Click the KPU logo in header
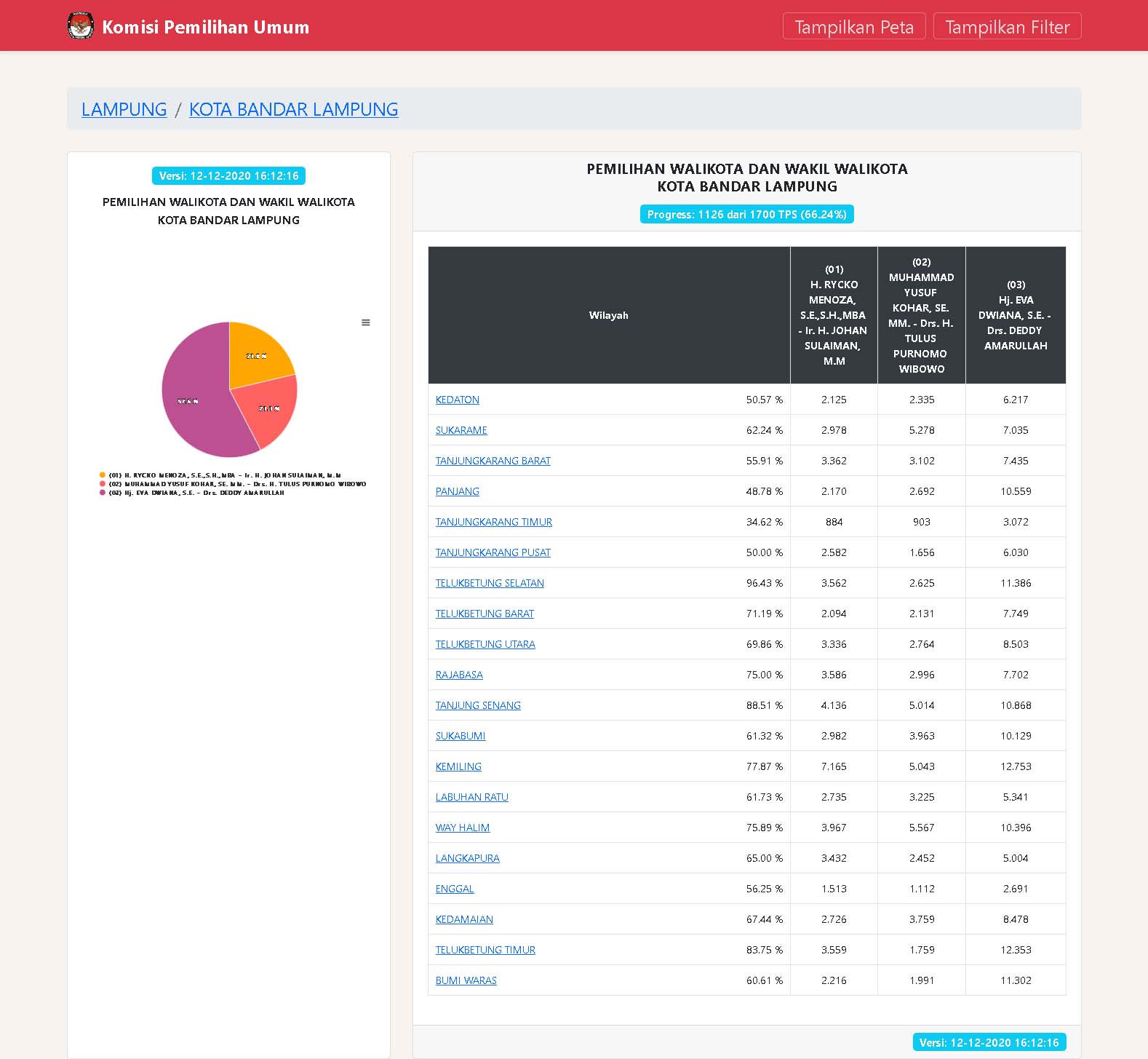Screen dimensions: 1148x1059 [x=80, y=26]
